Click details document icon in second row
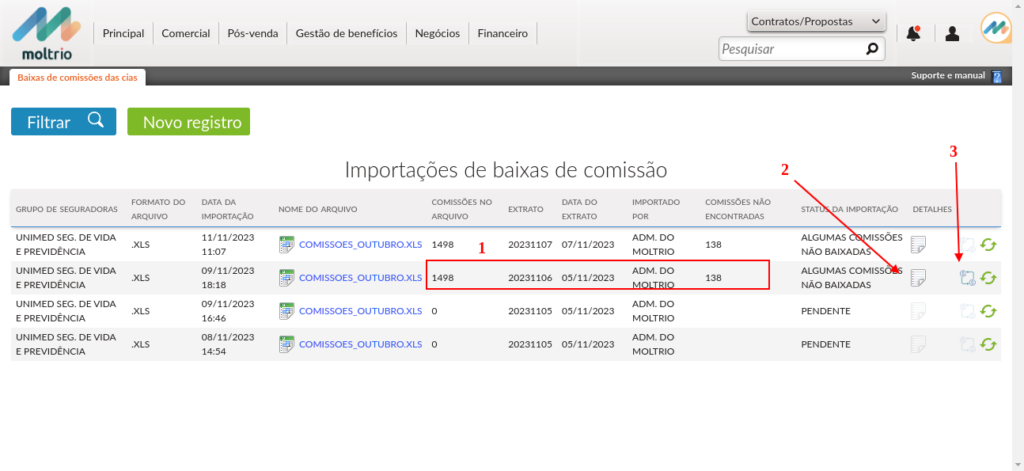The width and height of the screenshot is (1024, 471). tap(918, 278)
